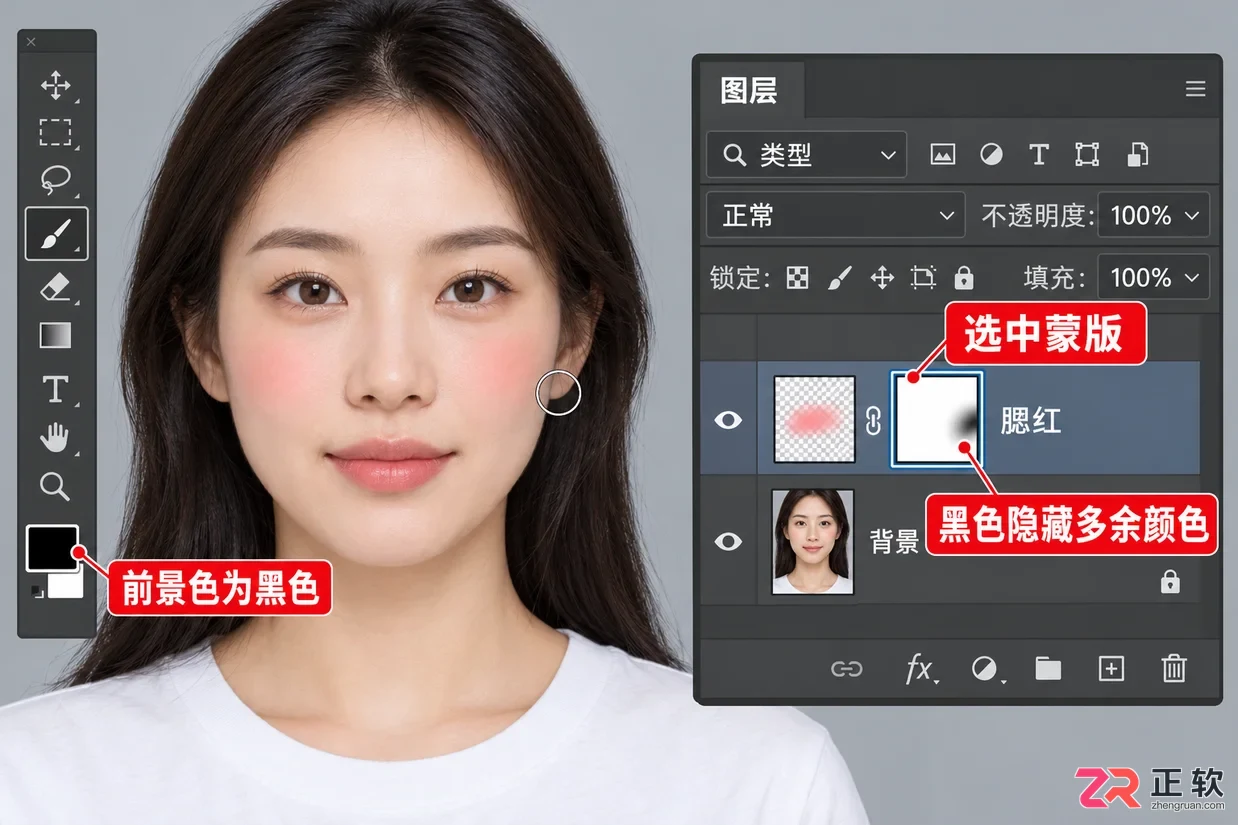Toggle lock image pixels brush icon

[x=840, y=278]
